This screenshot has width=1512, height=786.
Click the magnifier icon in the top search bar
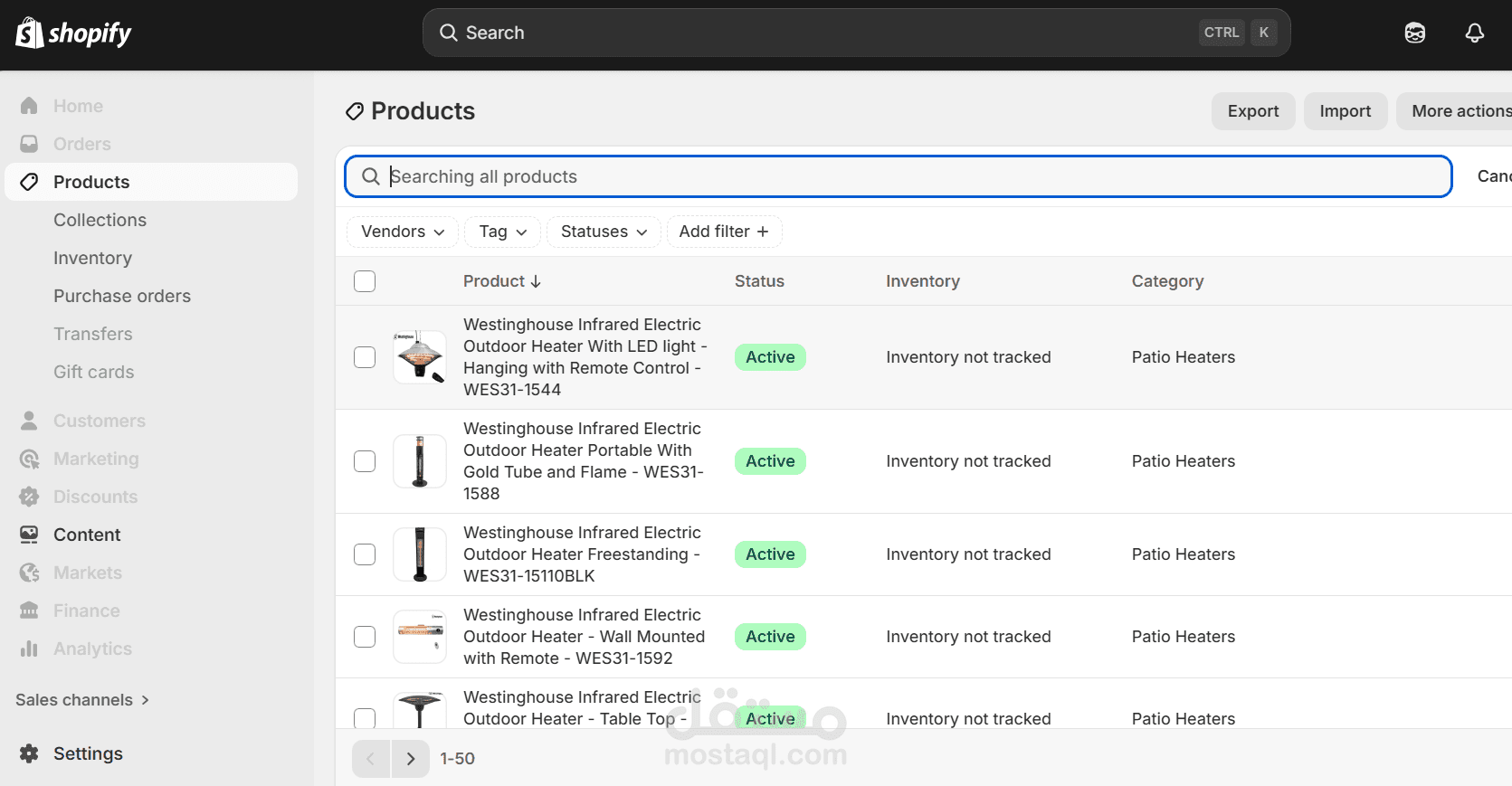[449, 33]
